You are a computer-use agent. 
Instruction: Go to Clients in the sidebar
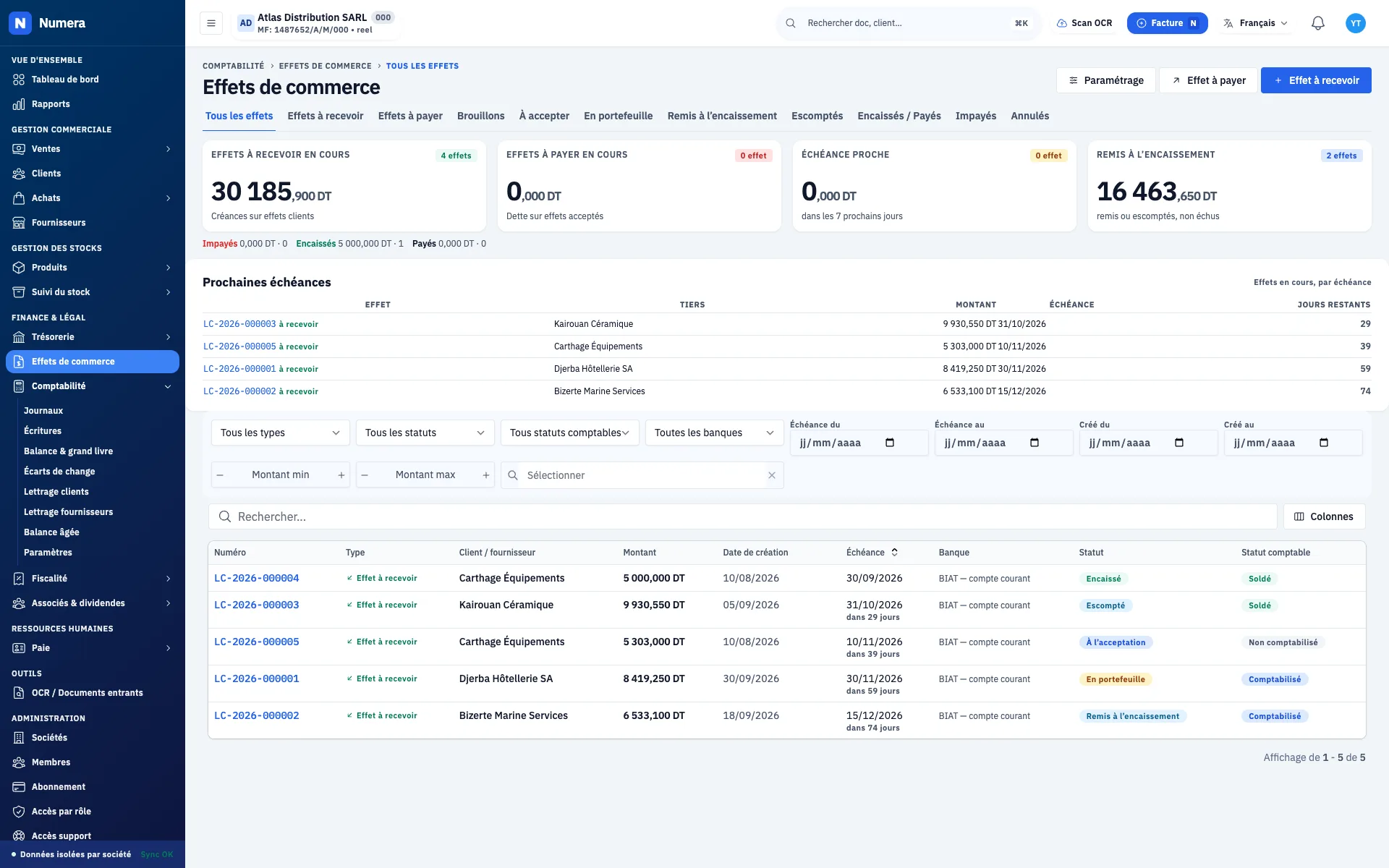coord(93,174)
